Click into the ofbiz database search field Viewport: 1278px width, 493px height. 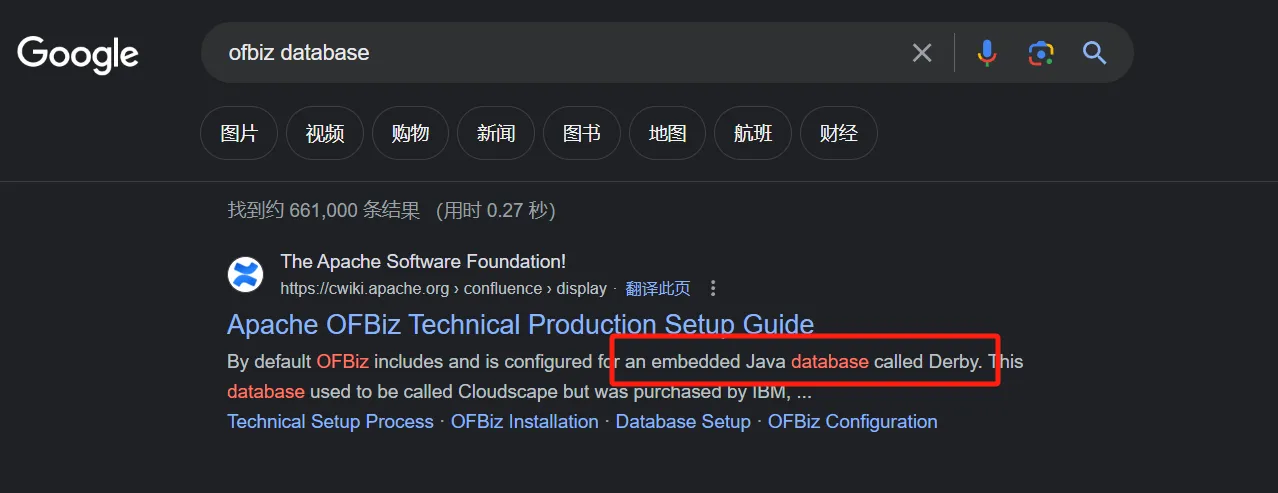coord(560,53)
